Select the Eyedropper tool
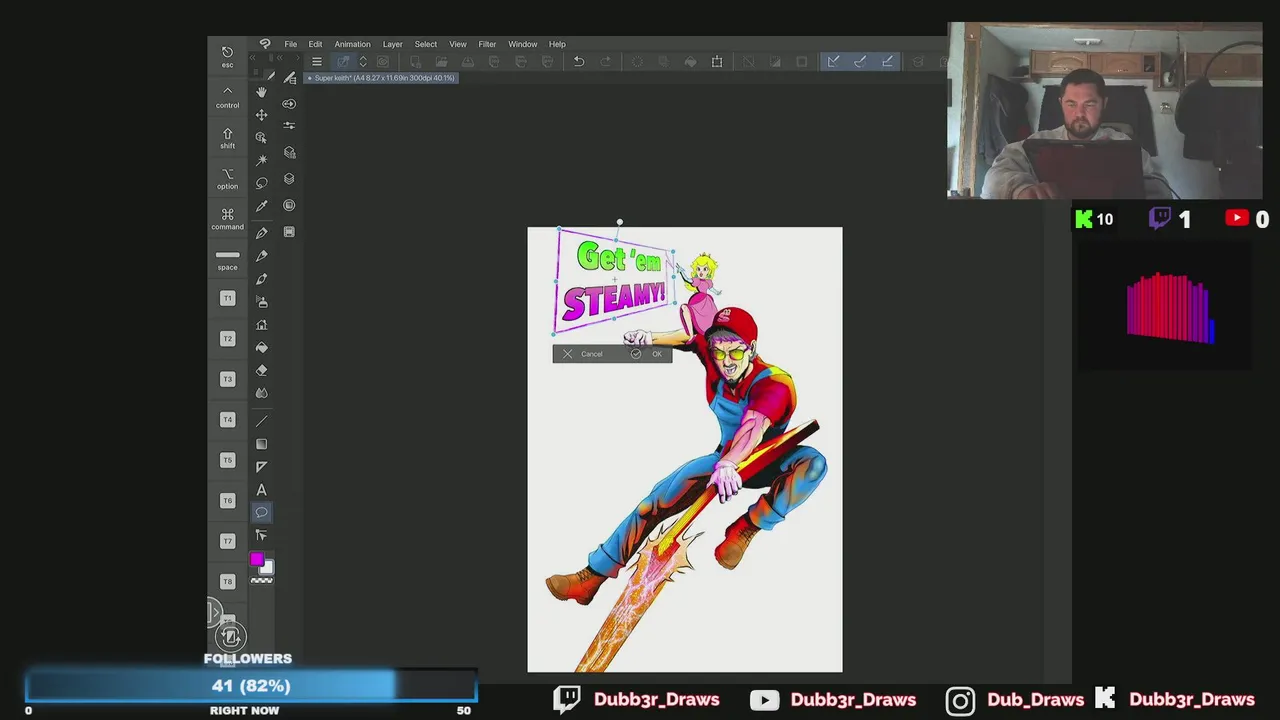The width and height of the screenshot is (1280, 720). (261, 206)
